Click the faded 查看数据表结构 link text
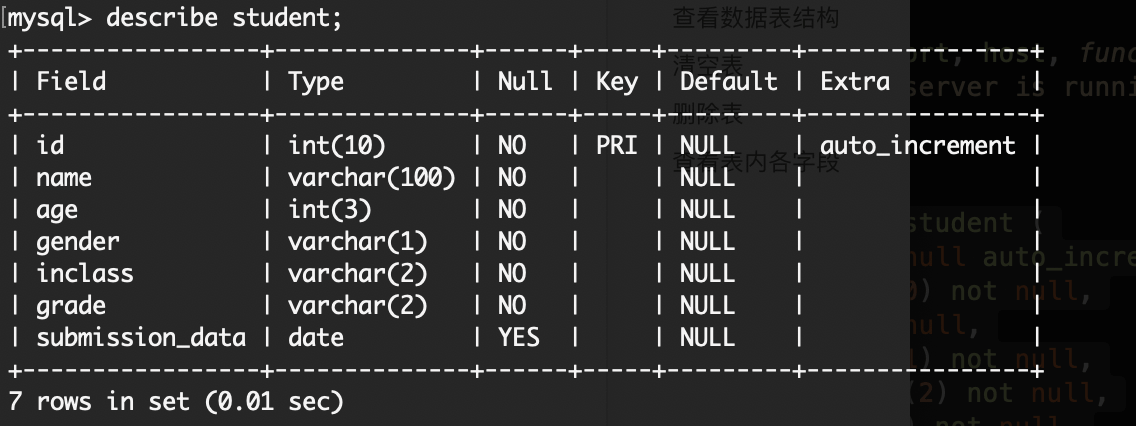Screen dimensions: 1136x426 tap(756, 17)
